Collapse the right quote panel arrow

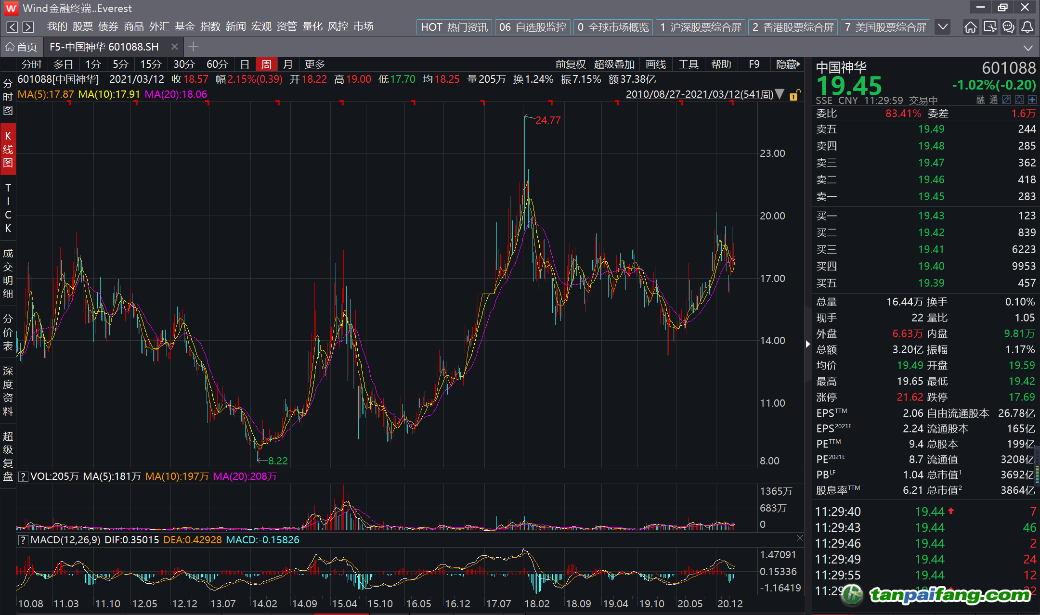(x=807, y=344)
